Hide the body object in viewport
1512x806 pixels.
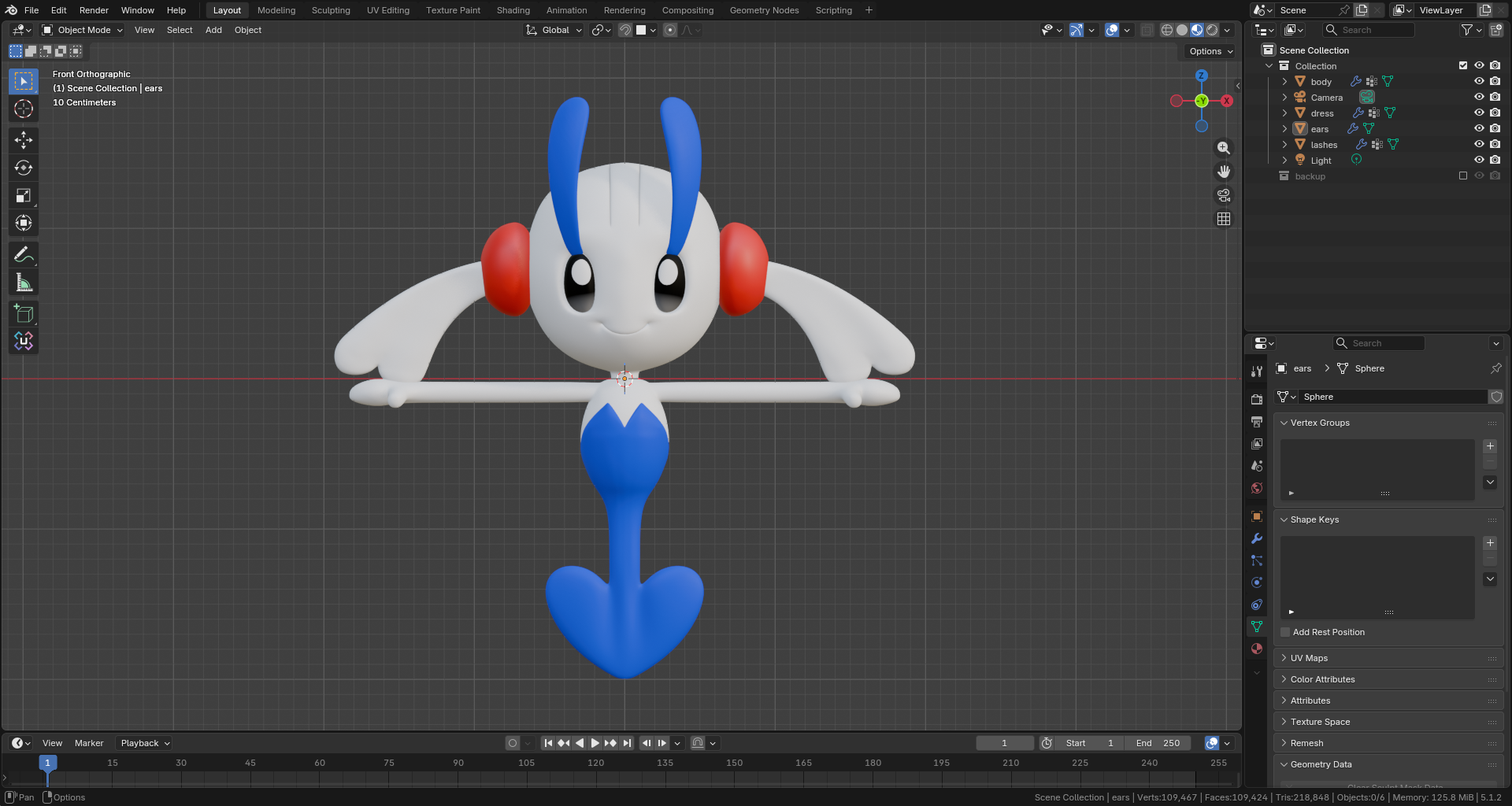1479,81
